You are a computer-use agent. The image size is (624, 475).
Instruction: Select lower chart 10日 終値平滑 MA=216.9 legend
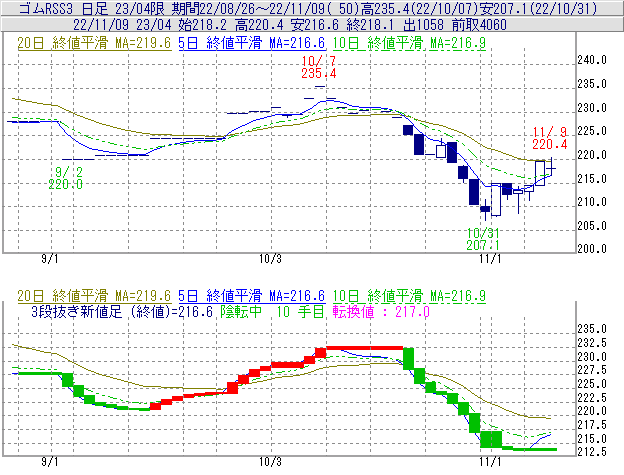(409, 296)
